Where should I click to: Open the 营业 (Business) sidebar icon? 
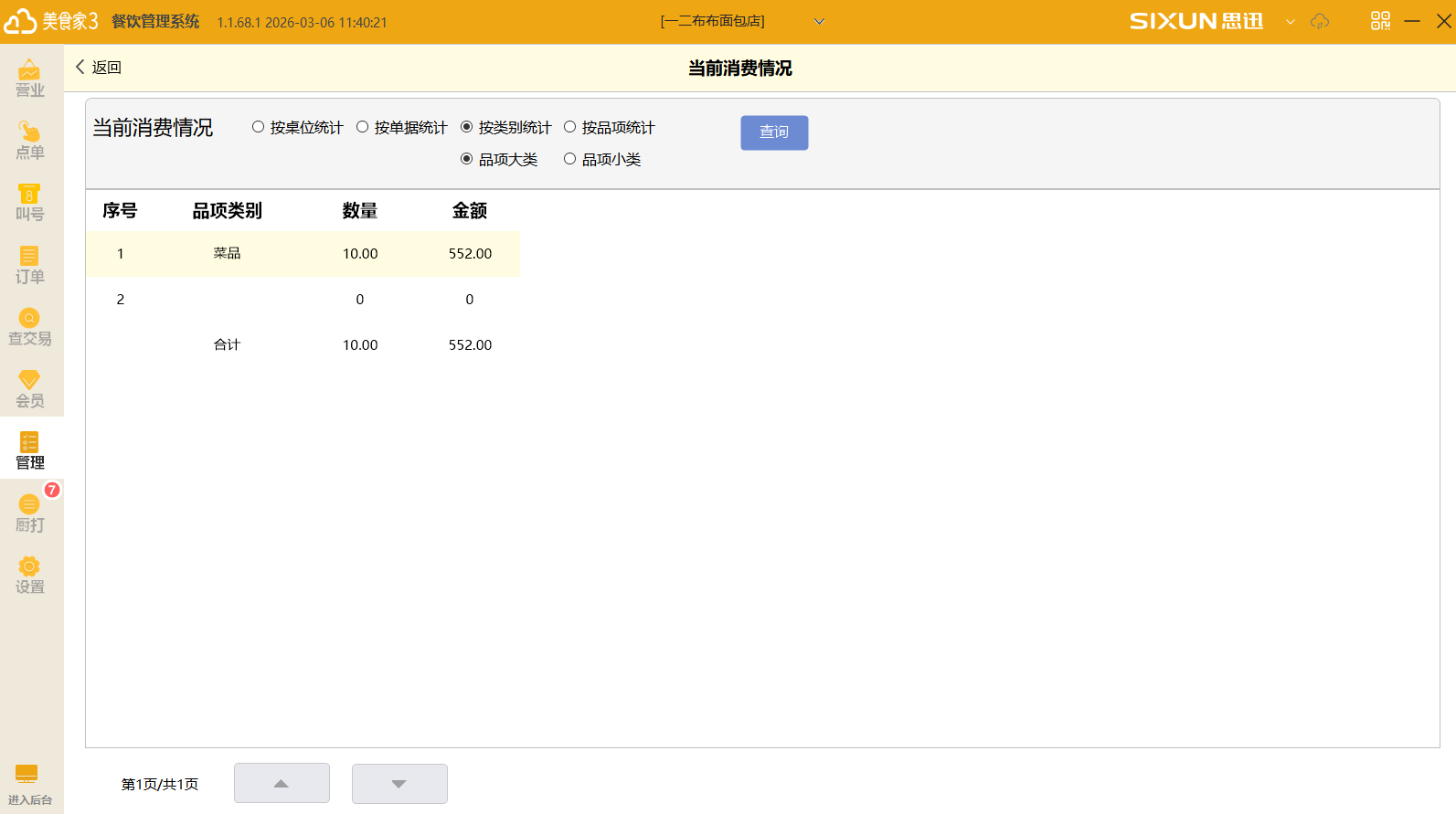29,78
